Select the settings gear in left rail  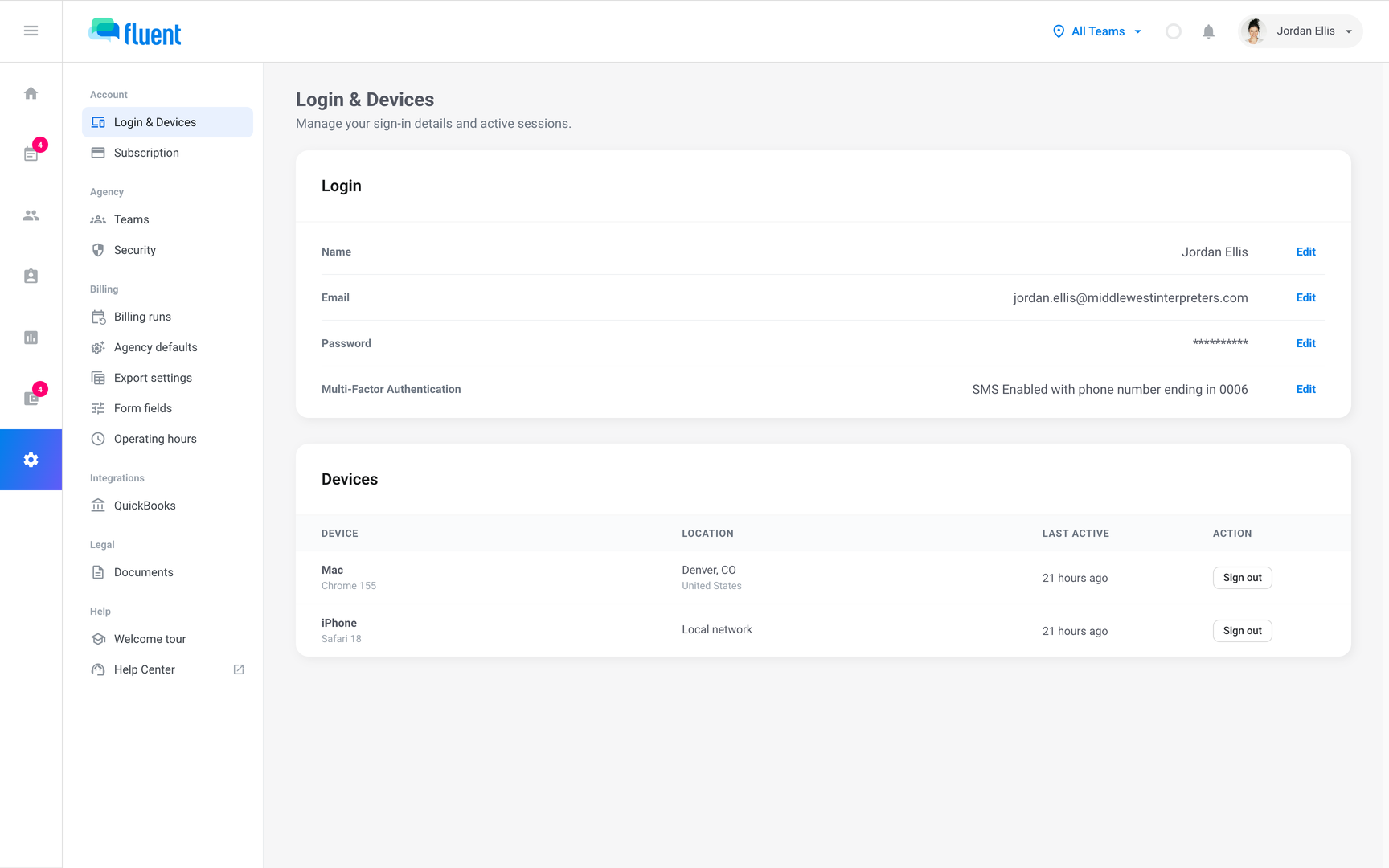[31, 460]
